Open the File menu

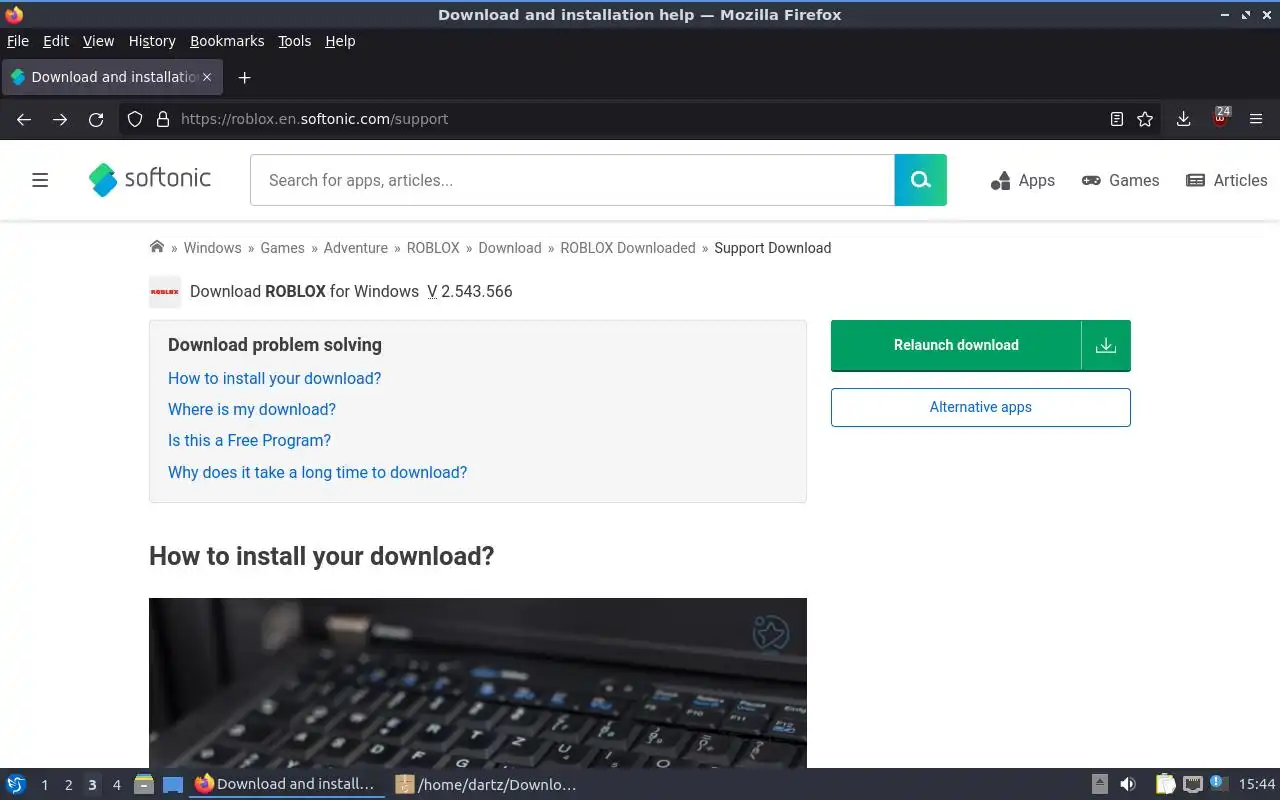pos(18,41)
